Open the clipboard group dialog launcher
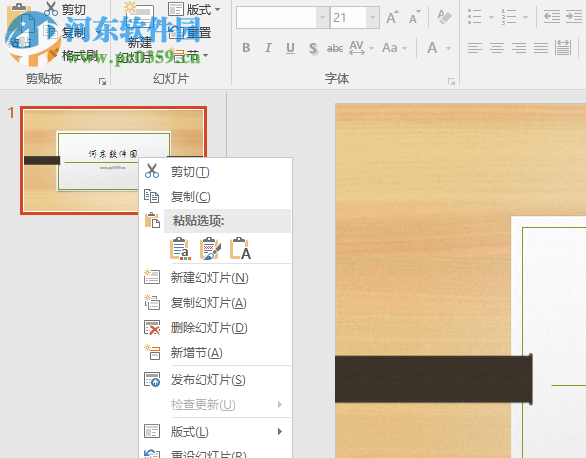 (x=102, y=81)
